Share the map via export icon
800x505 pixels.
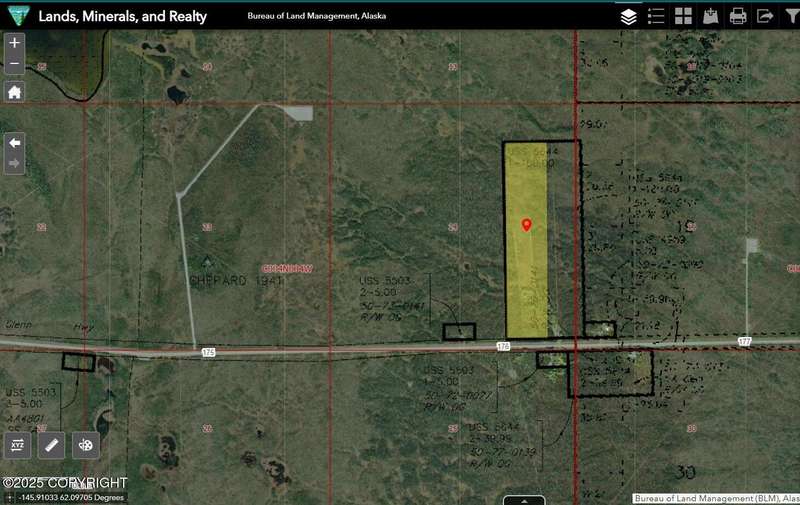[765, 16]
